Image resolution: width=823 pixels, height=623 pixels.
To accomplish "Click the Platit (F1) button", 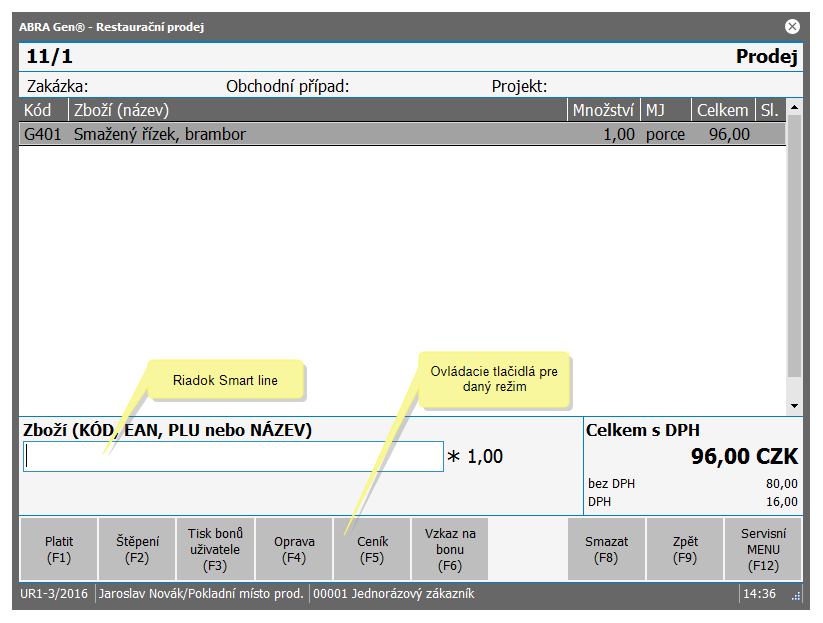I will tap(59, 549).
